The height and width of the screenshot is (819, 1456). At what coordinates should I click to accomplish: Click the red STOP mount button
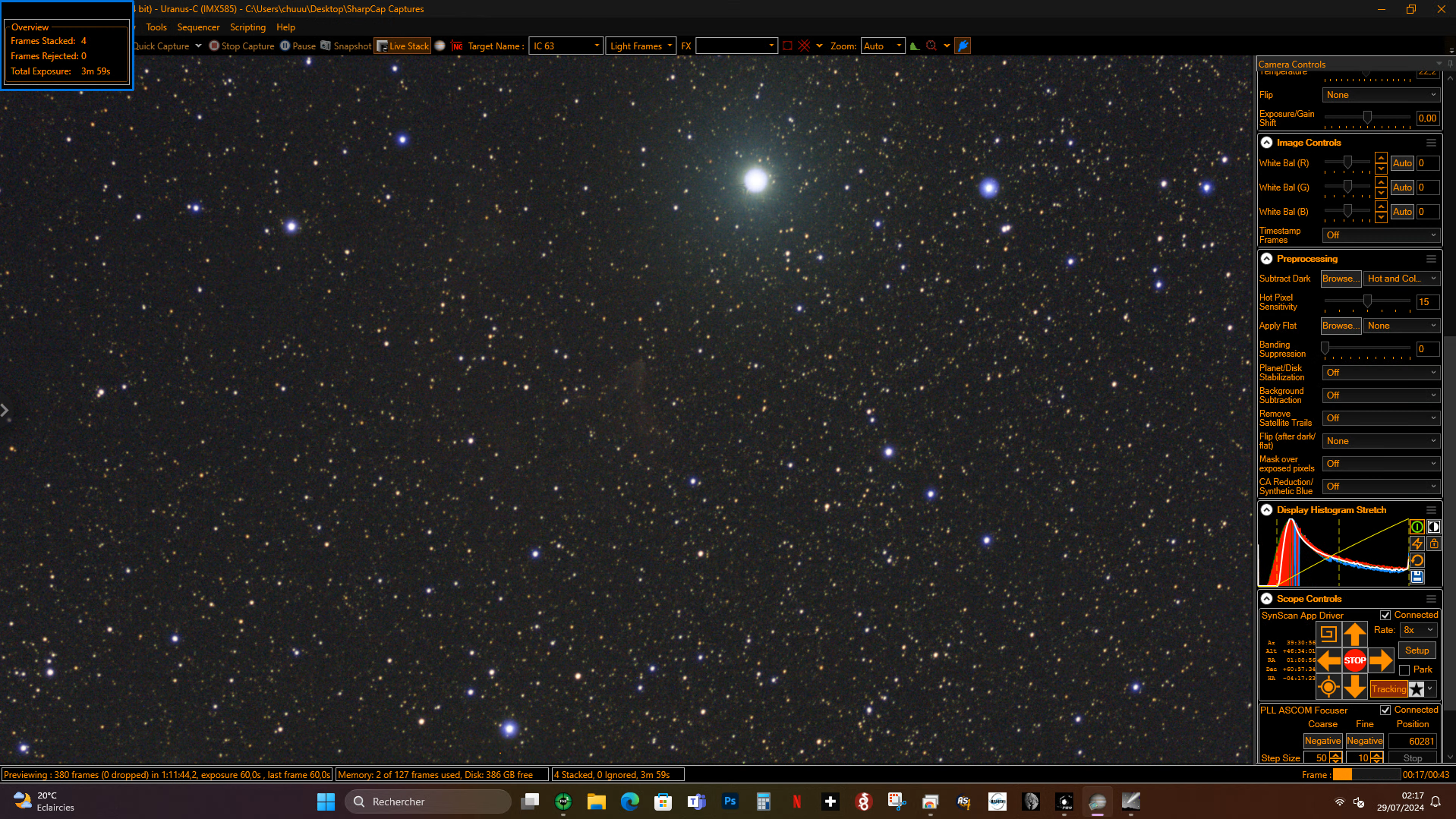pos(1354,660)
